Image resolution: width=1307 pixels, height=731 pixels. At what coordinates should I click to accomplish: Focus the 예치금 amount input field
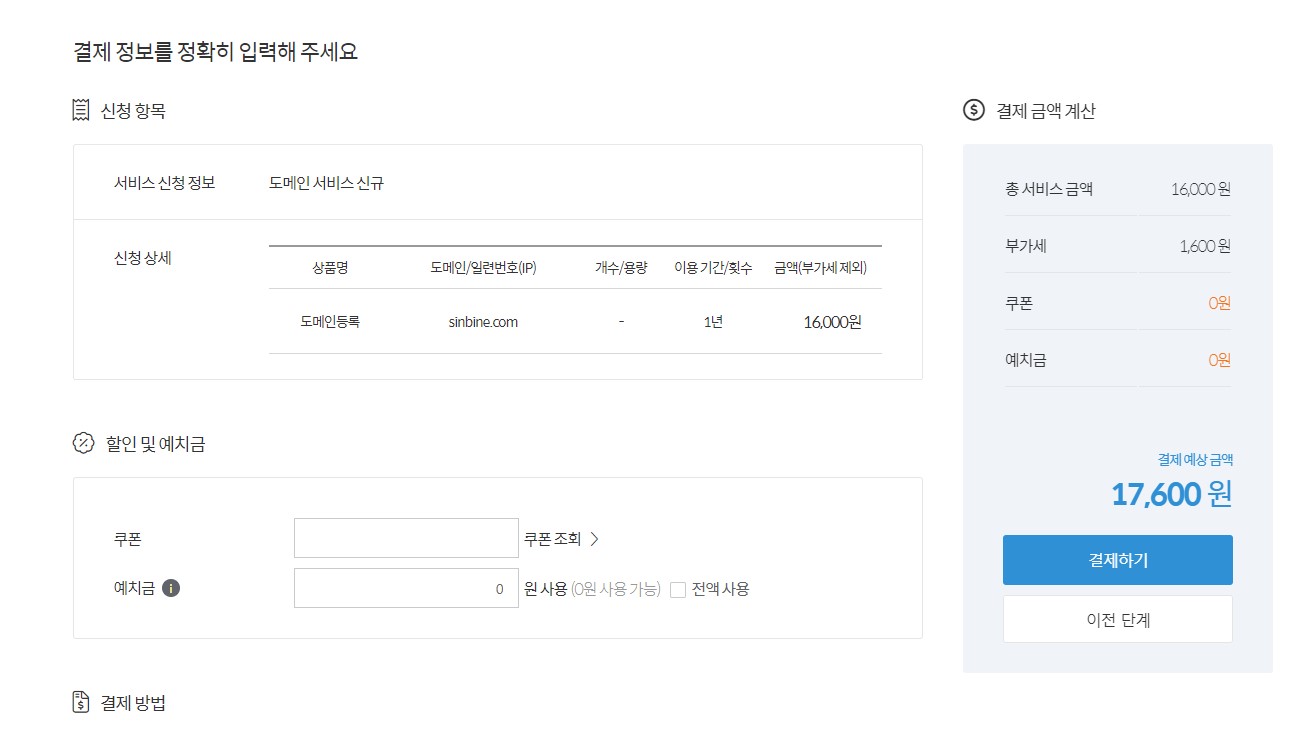point(406,588)
